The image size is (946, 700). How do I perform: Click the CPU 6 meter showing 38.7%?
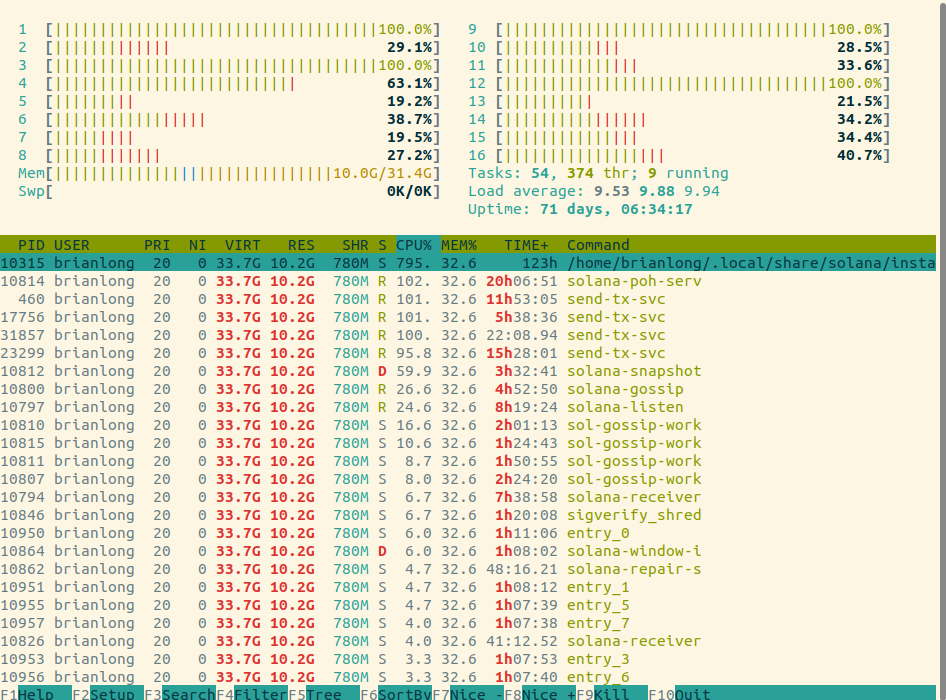pos(229,119)
